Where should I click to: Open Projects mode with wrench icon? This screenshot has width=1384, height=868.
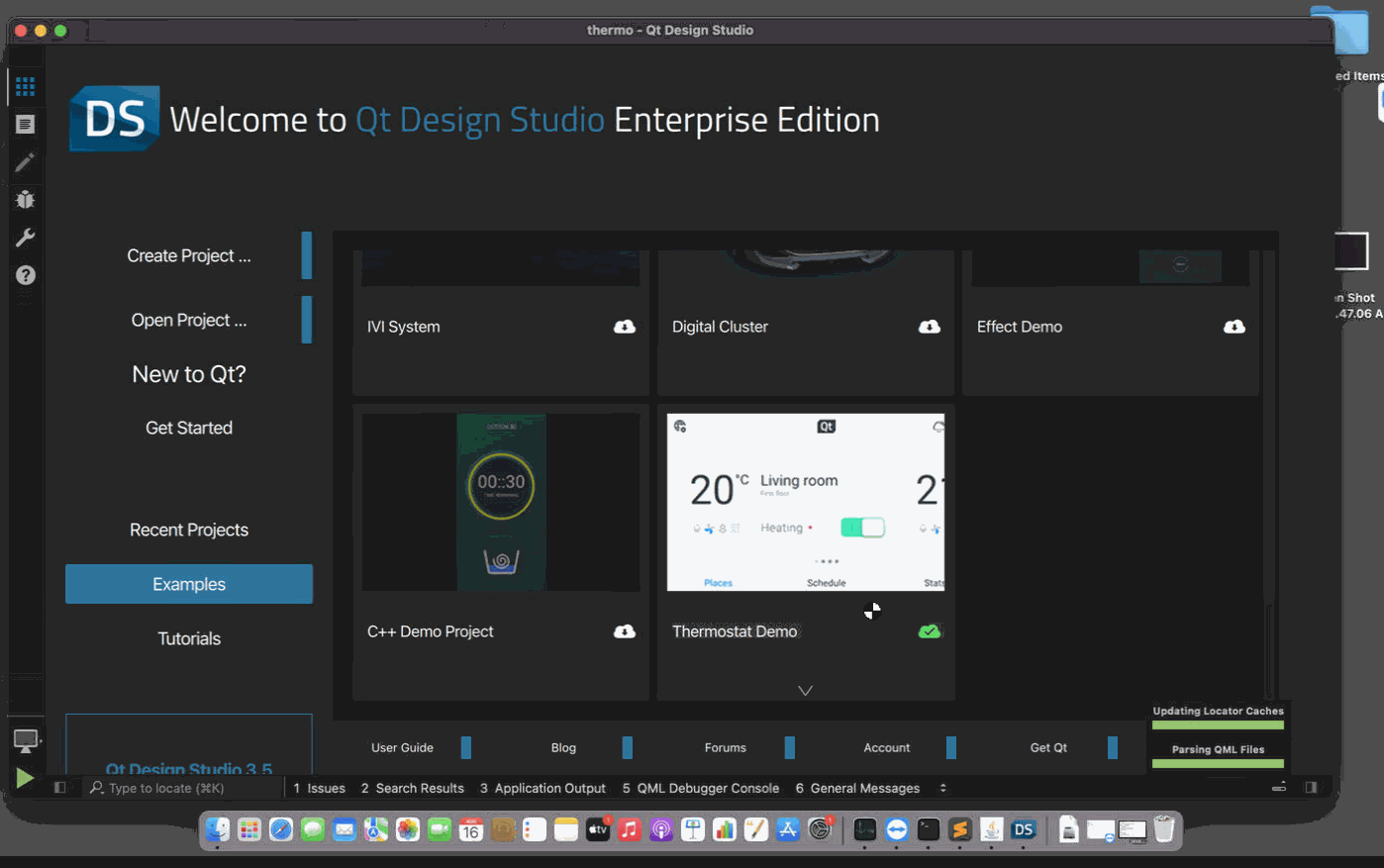coord(26,238)
